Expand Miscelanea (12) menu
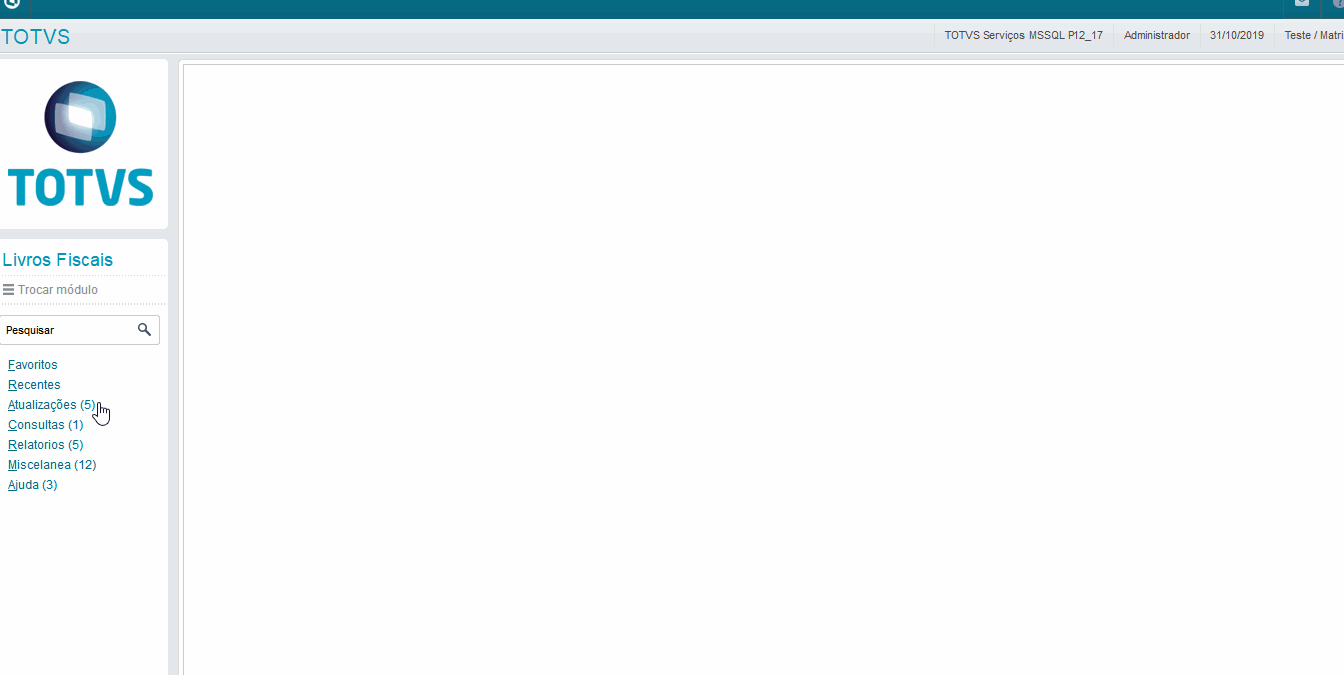This screenshot has height=675, width=1344. point(52,465)
